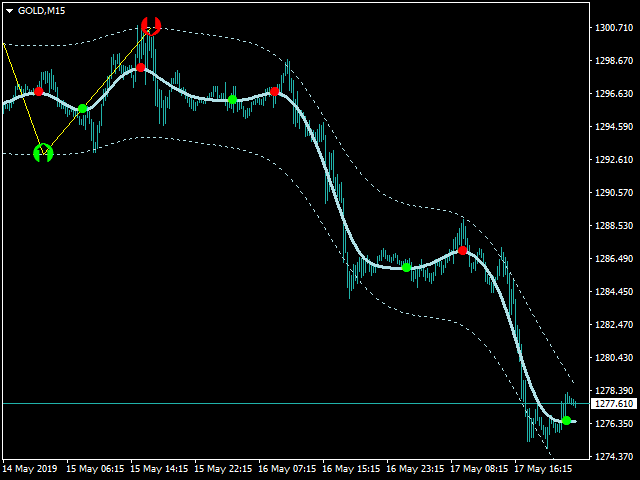Open the chart menu triangle beside GOLD,M15

(9, 11)
